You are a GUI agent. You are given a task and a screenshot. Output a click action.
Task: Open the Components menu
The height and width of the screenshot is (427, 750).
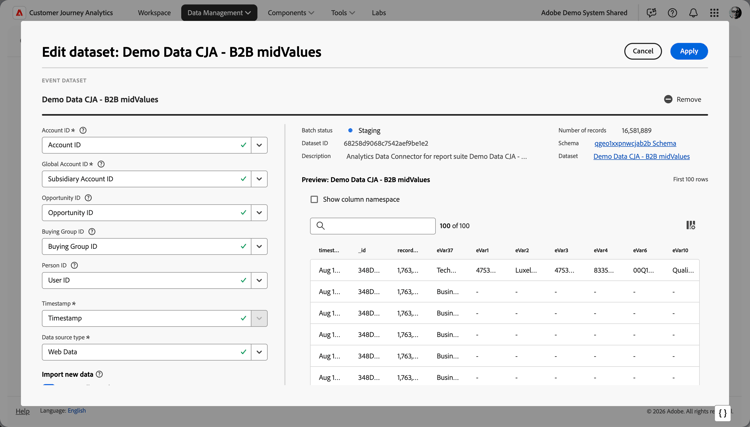pos(291,13)
